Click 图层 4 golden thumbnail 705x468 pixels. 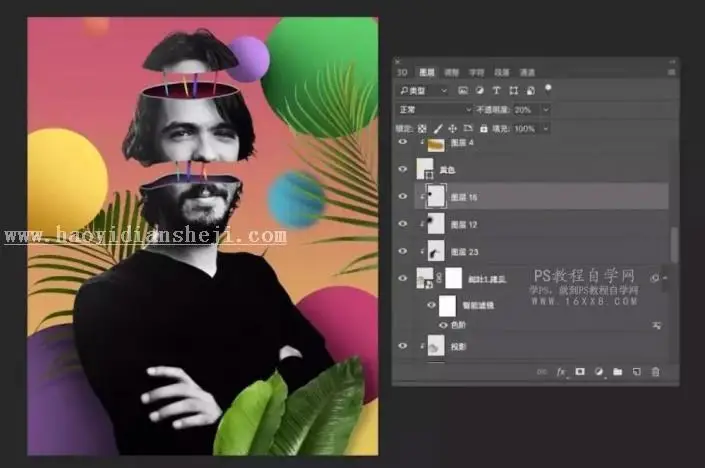coord(435,144)
